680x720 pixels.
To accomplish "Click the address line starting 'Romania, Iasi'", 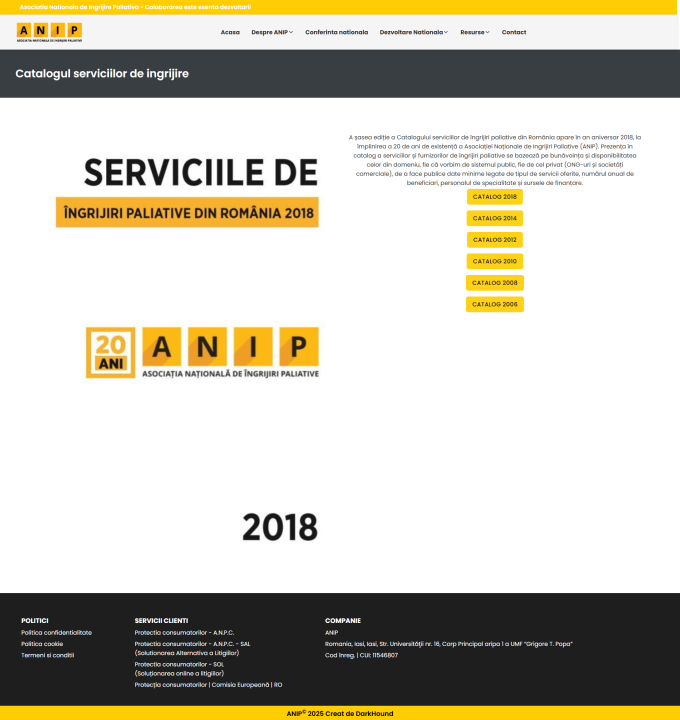I will [449, 644].
